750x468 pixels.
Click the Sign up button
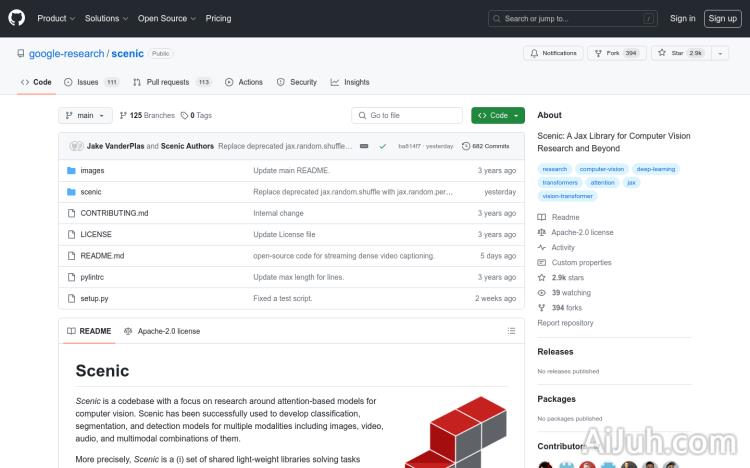[x=721, y=18]
